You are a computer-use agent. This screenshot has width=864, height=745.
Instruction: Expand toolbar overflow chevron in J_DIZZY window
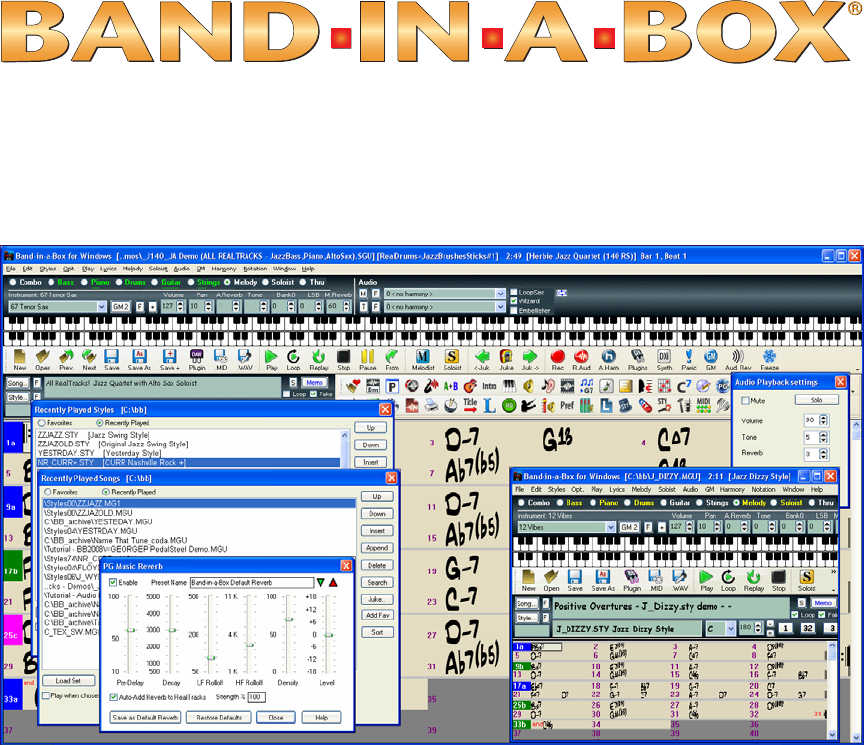click(x=833, y=572)
